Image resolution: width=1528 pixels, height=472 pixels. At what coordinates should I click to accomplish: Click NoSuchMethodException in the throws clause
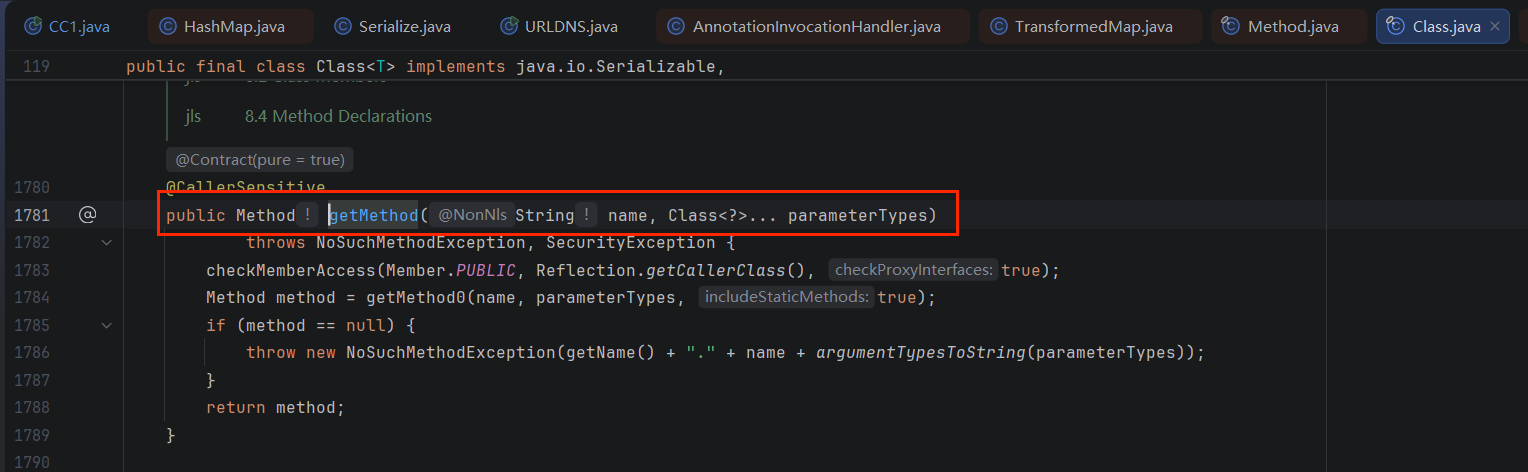421,242
